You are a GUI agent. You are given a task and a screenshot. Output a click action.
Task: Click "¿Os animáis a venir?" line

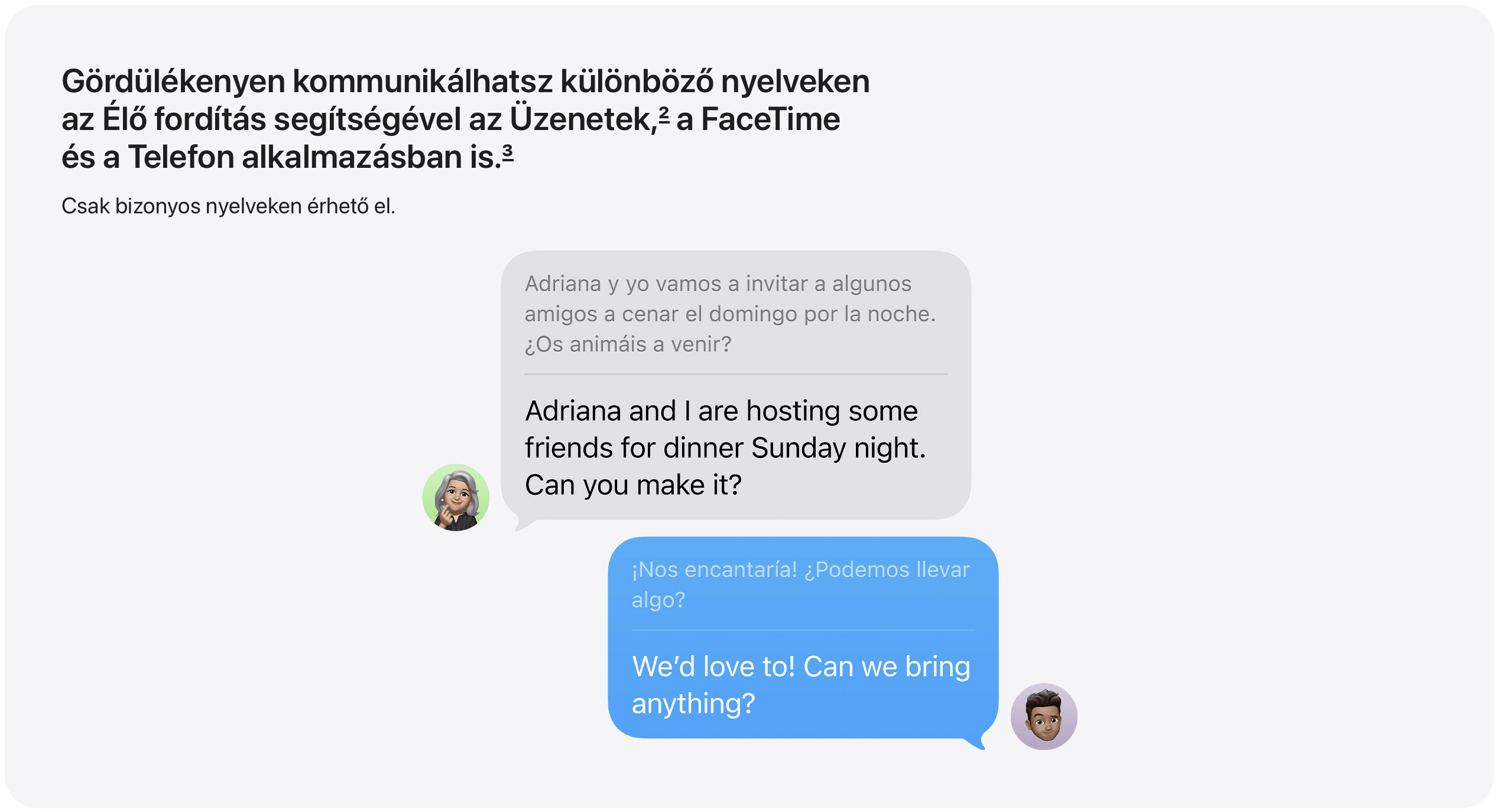click(628, 344)
